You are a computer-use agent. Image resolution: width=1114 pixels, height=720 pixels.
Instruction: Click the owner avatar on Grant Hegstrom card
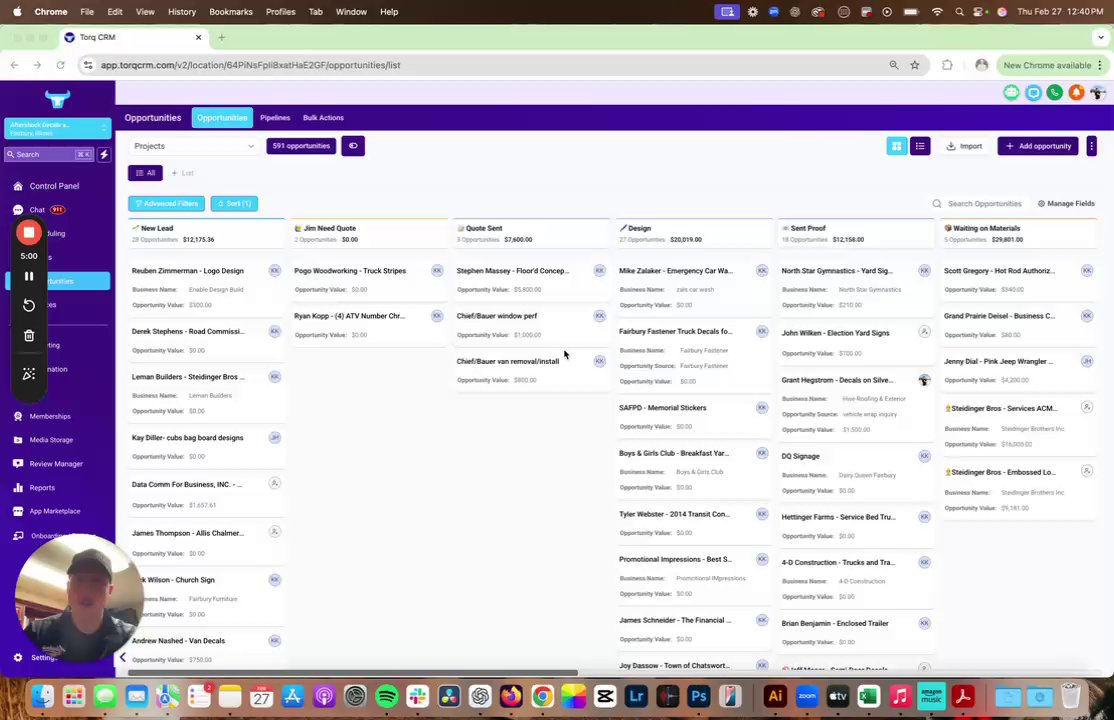click(924, 380)
